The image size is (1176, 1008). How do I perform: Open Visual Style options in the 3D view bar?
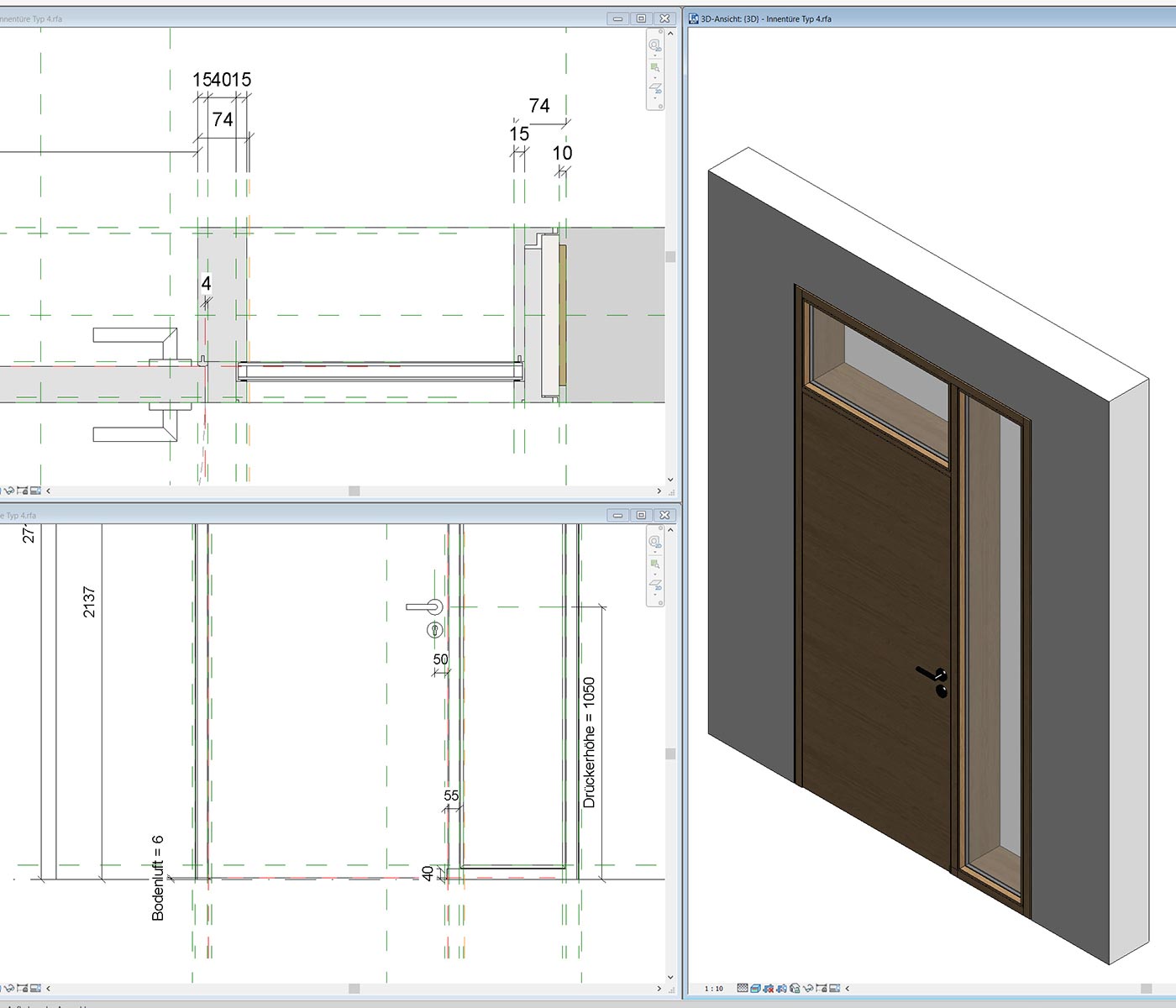coord(755,988)
